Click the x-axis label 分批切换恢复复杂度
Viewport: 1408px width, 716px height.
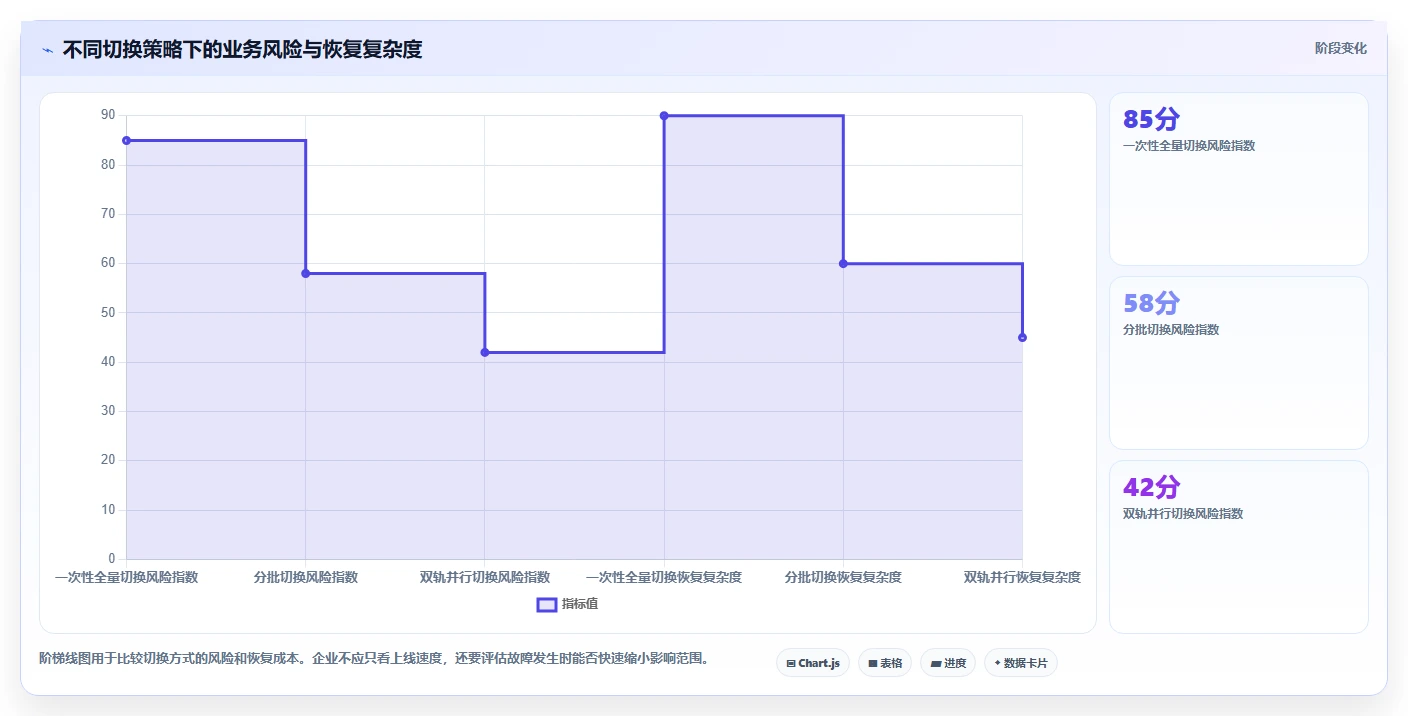pos(843,577)
